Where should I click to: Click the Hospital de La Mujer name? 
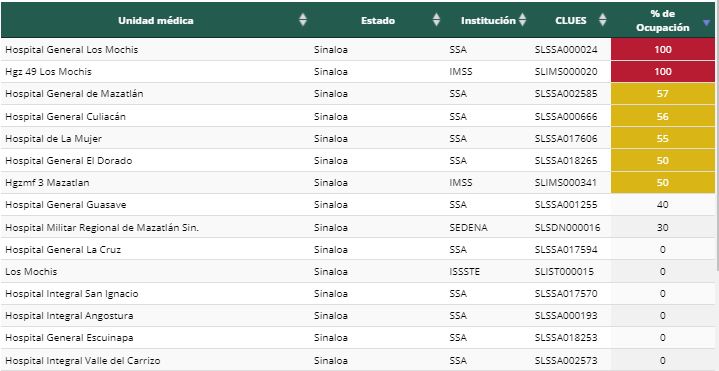[x=54, y=138]
